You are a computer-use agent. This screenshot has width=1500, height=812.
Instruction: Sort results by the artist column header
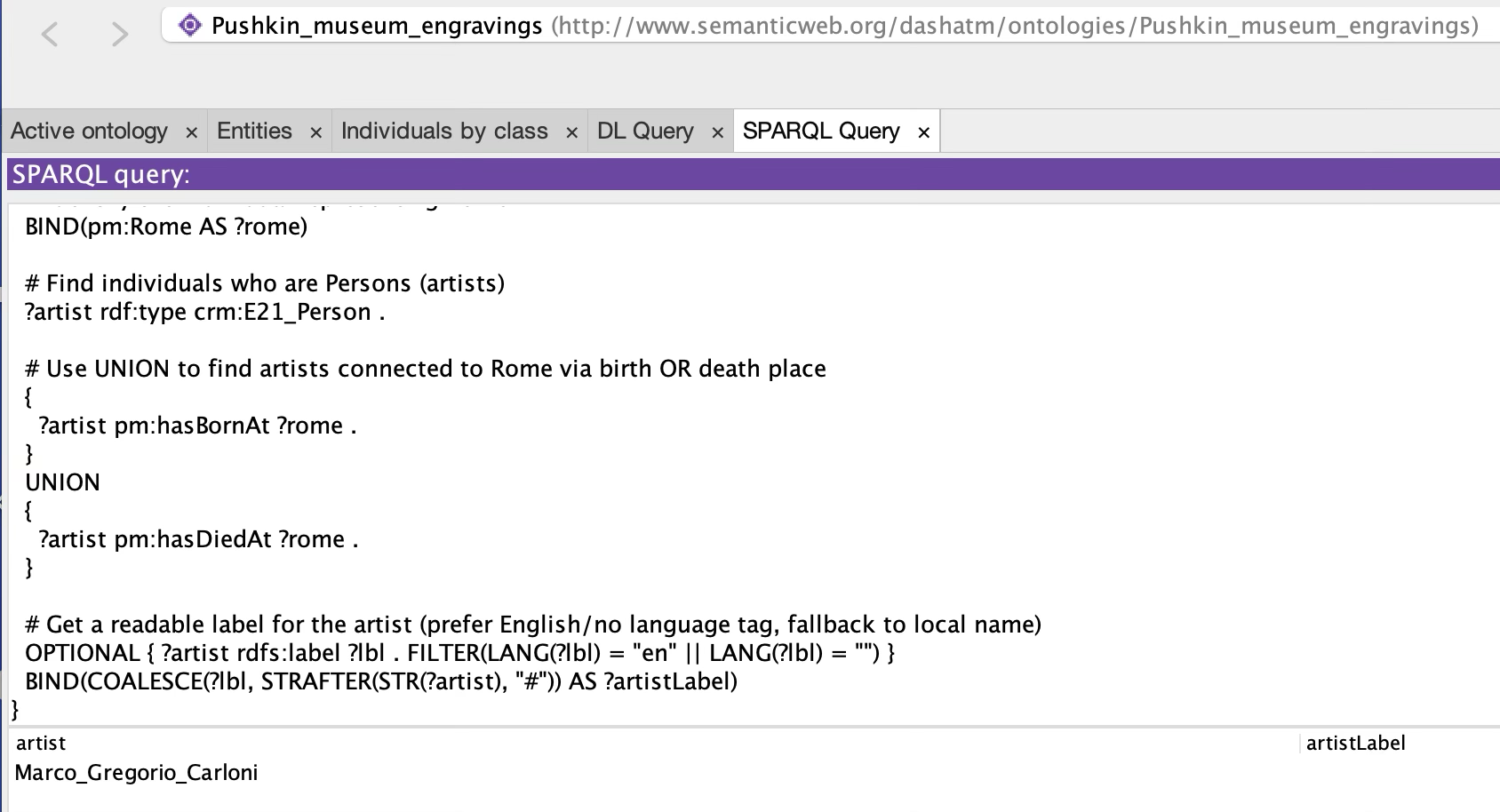[41, 744]
